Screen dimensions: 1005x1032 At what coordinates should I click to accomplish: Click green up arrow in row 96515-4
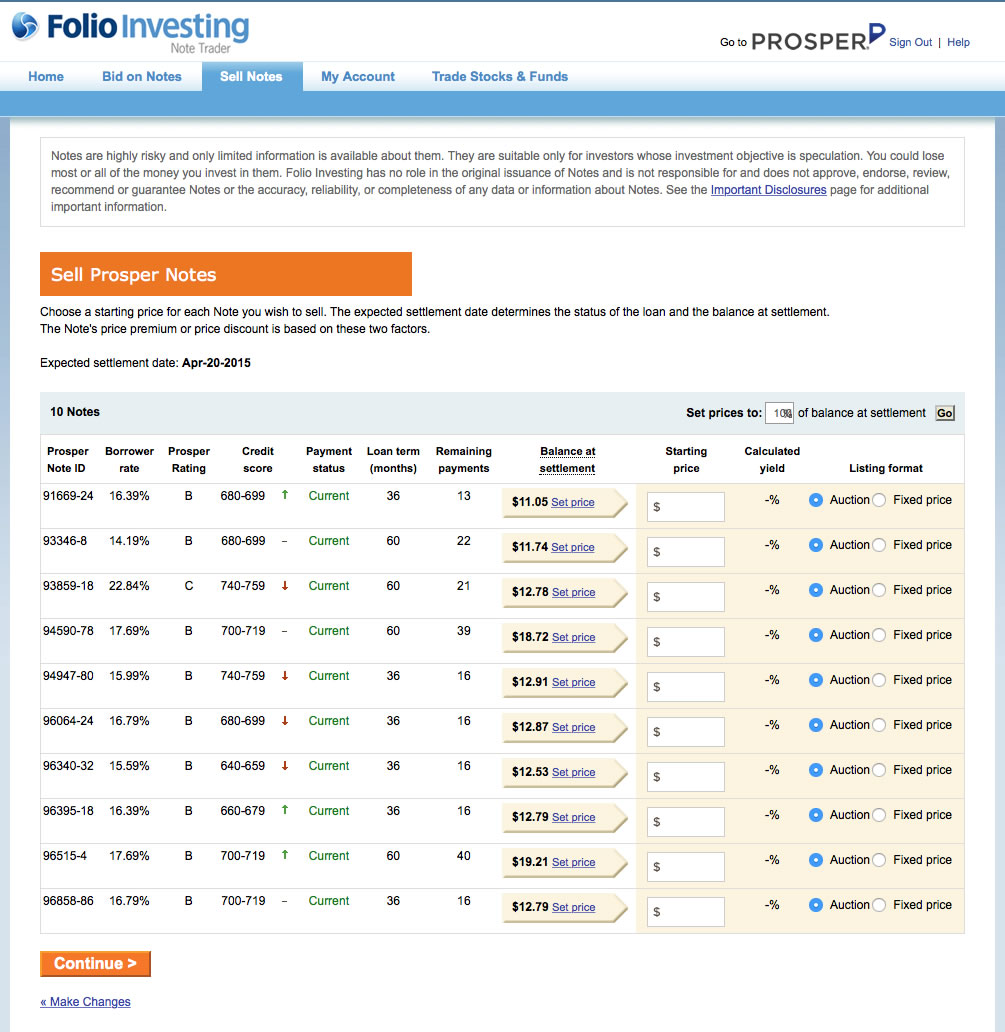285,855
